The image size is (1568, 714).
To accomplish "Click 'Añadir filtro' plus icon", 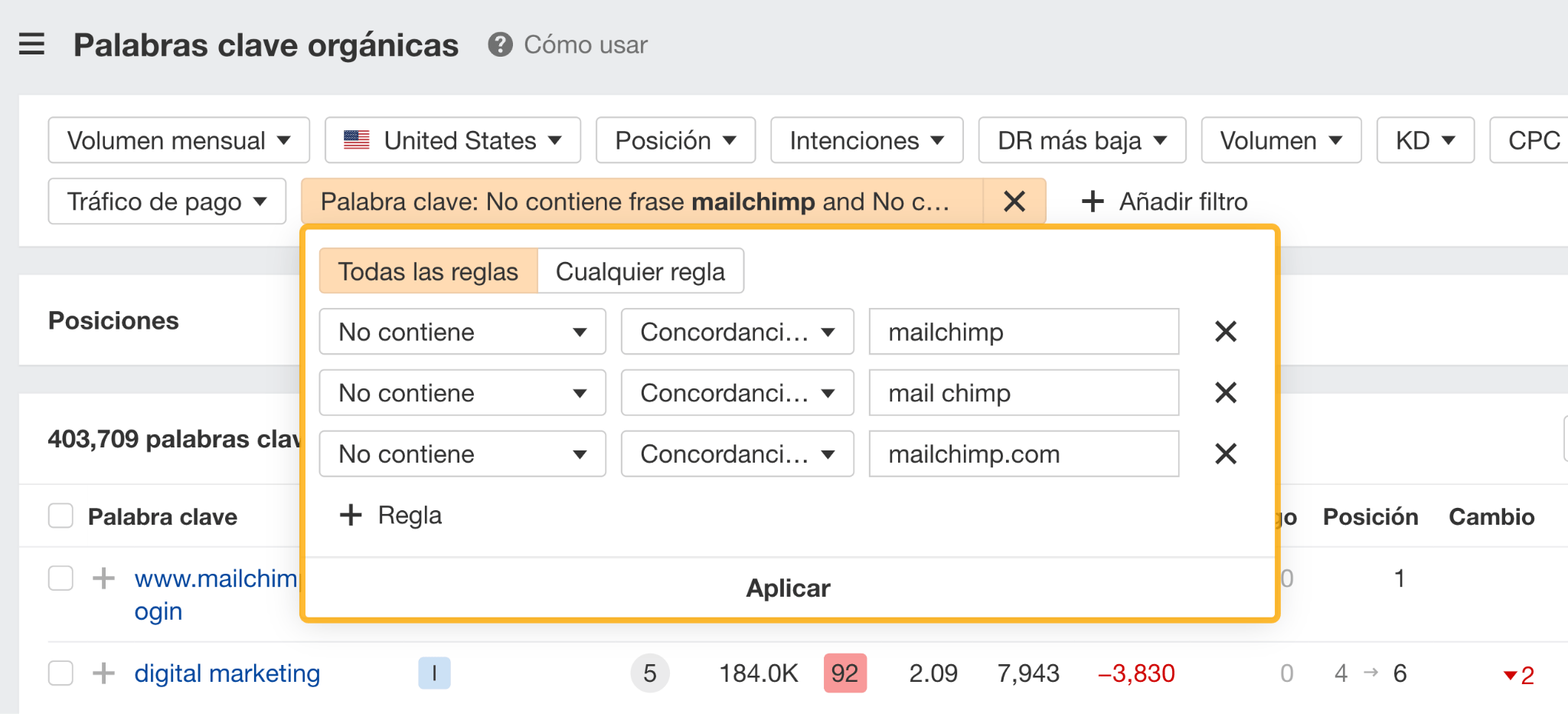I will coord(1093,201).
